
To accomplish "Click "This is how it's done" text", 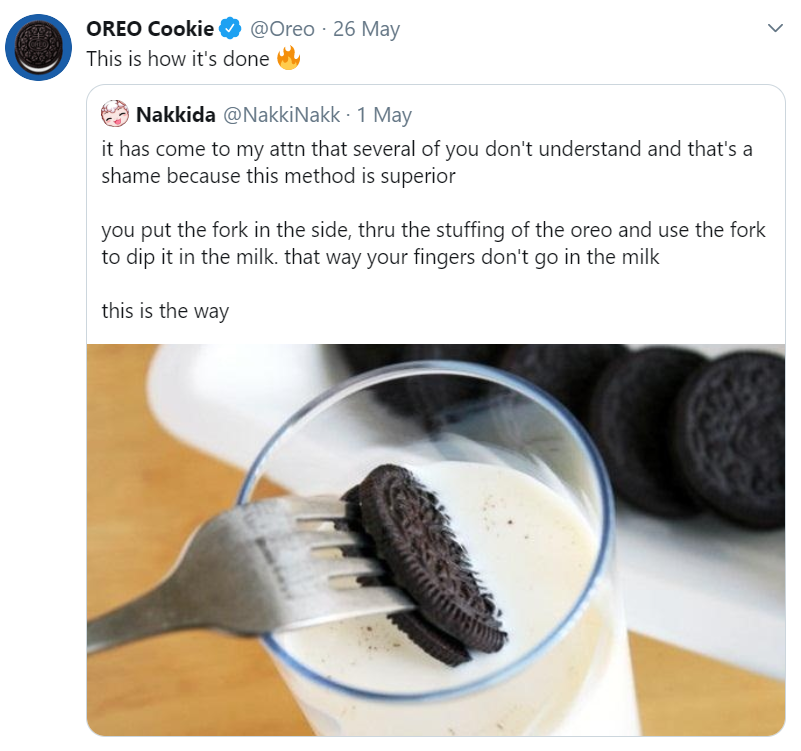I will click(178, 59).
